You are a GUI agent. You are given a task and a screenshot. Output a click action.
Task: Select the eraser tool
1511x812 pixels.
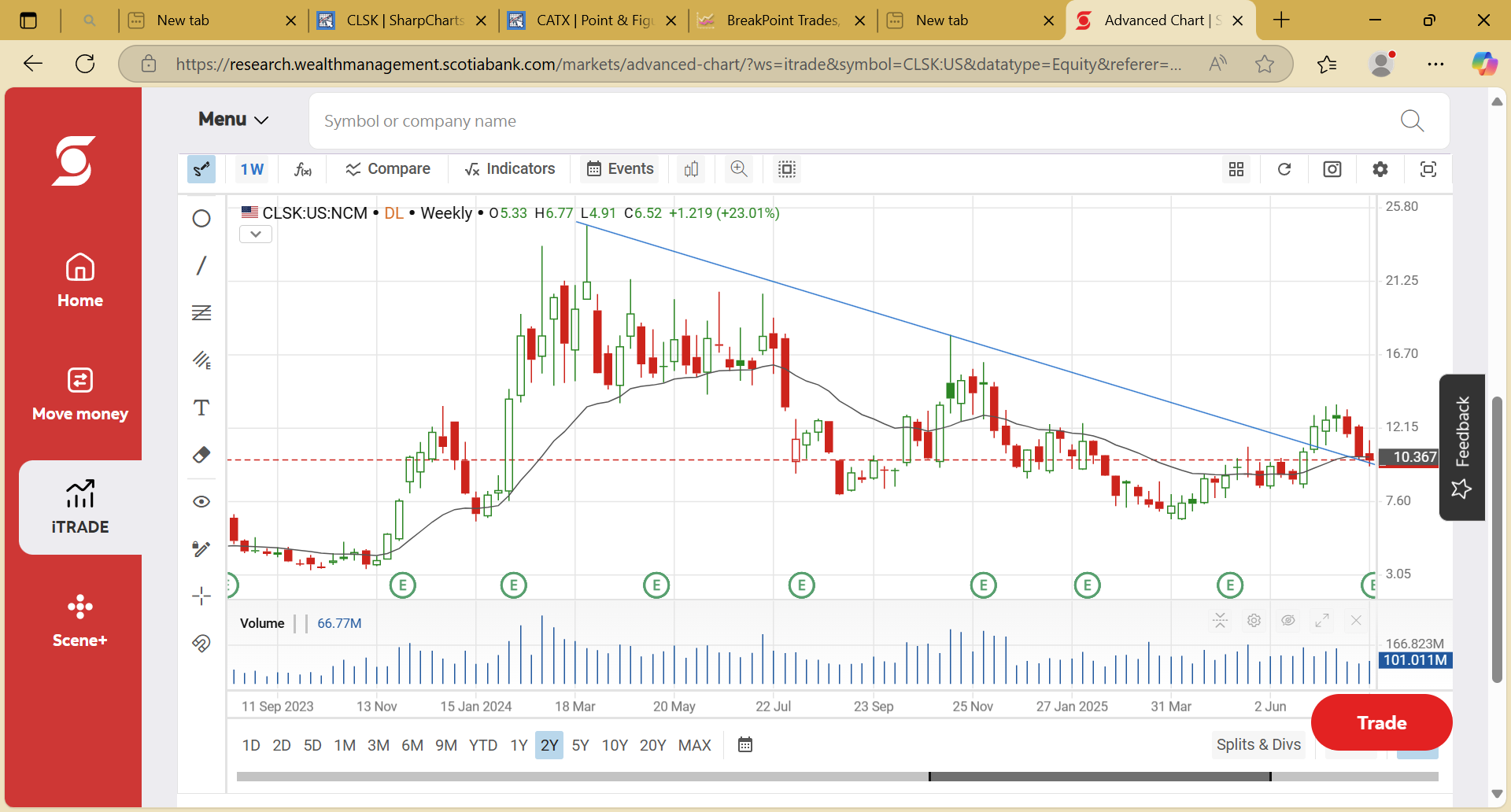pos(201,455)
